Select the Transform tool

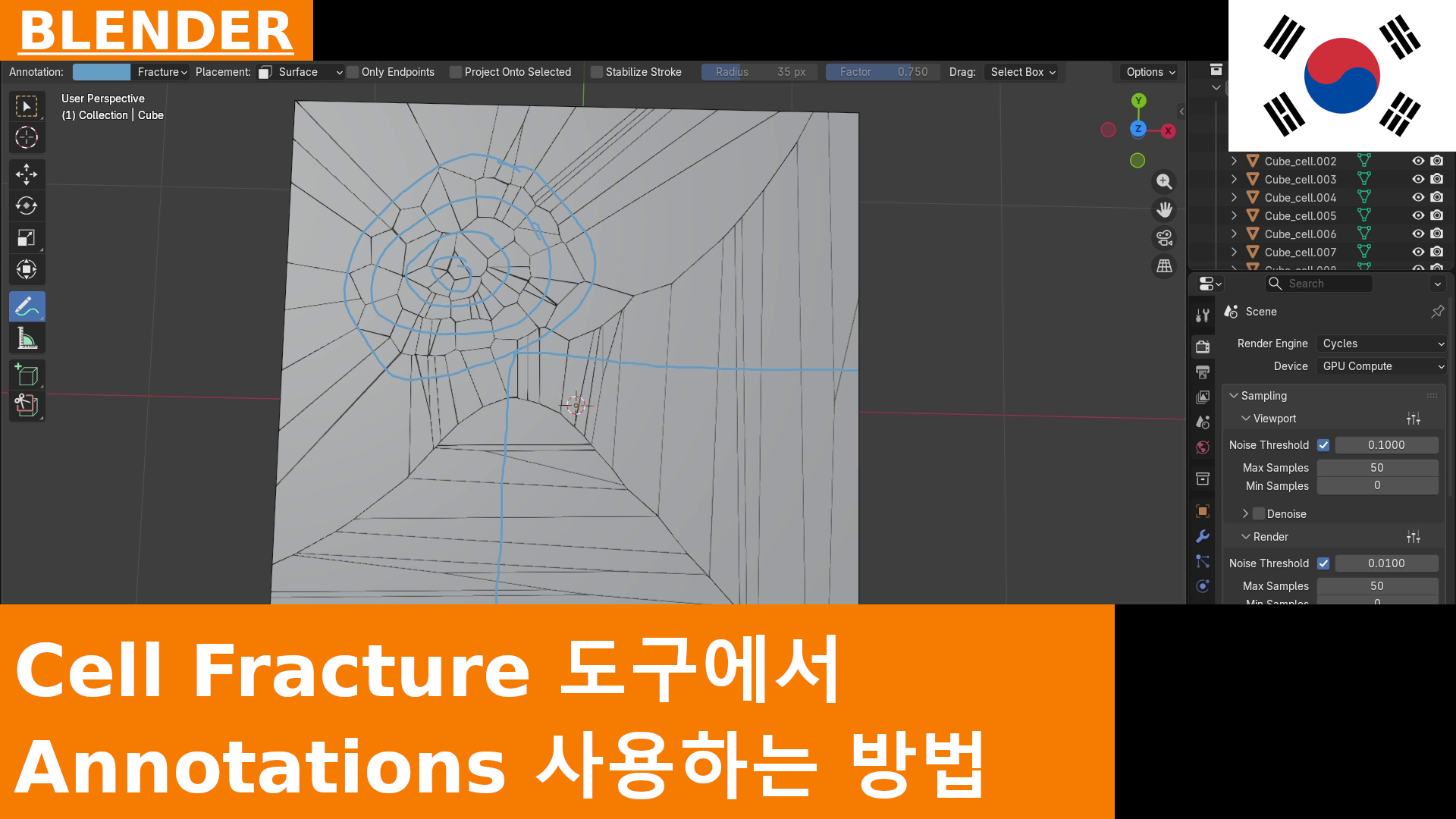pyautogui.click(x=27, y=269)
